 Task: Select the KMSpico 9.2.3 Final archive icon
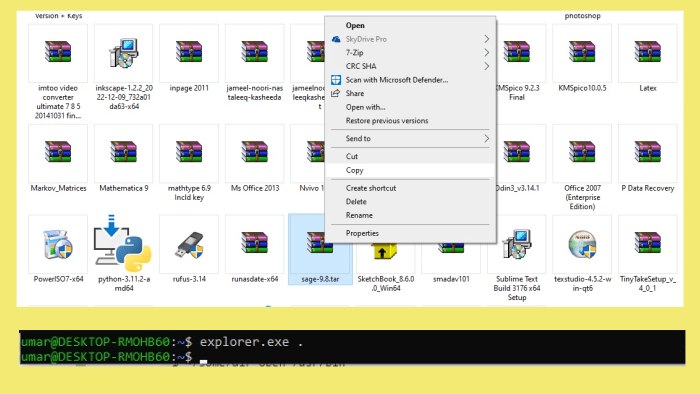pos(517,52)
